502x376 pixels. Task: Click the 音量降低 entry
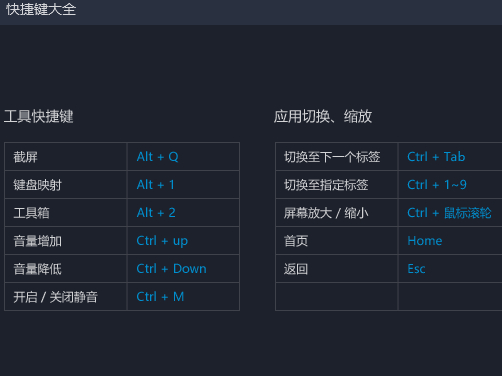click(37, 269)
